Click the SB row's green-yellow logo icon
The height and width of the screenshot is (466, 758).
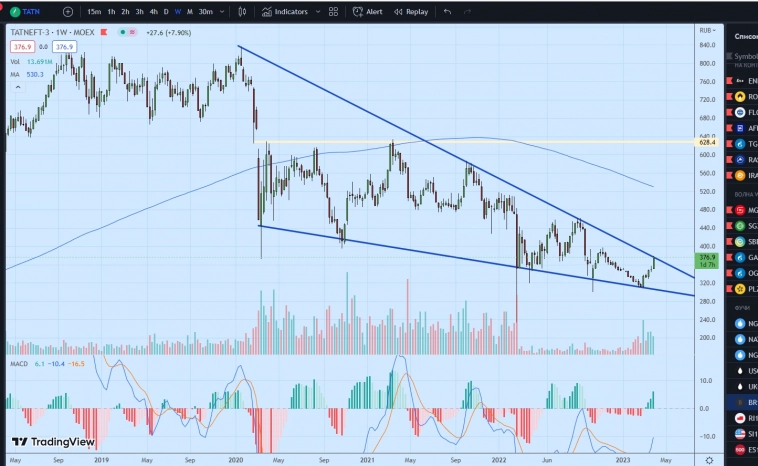click(740, 241)
